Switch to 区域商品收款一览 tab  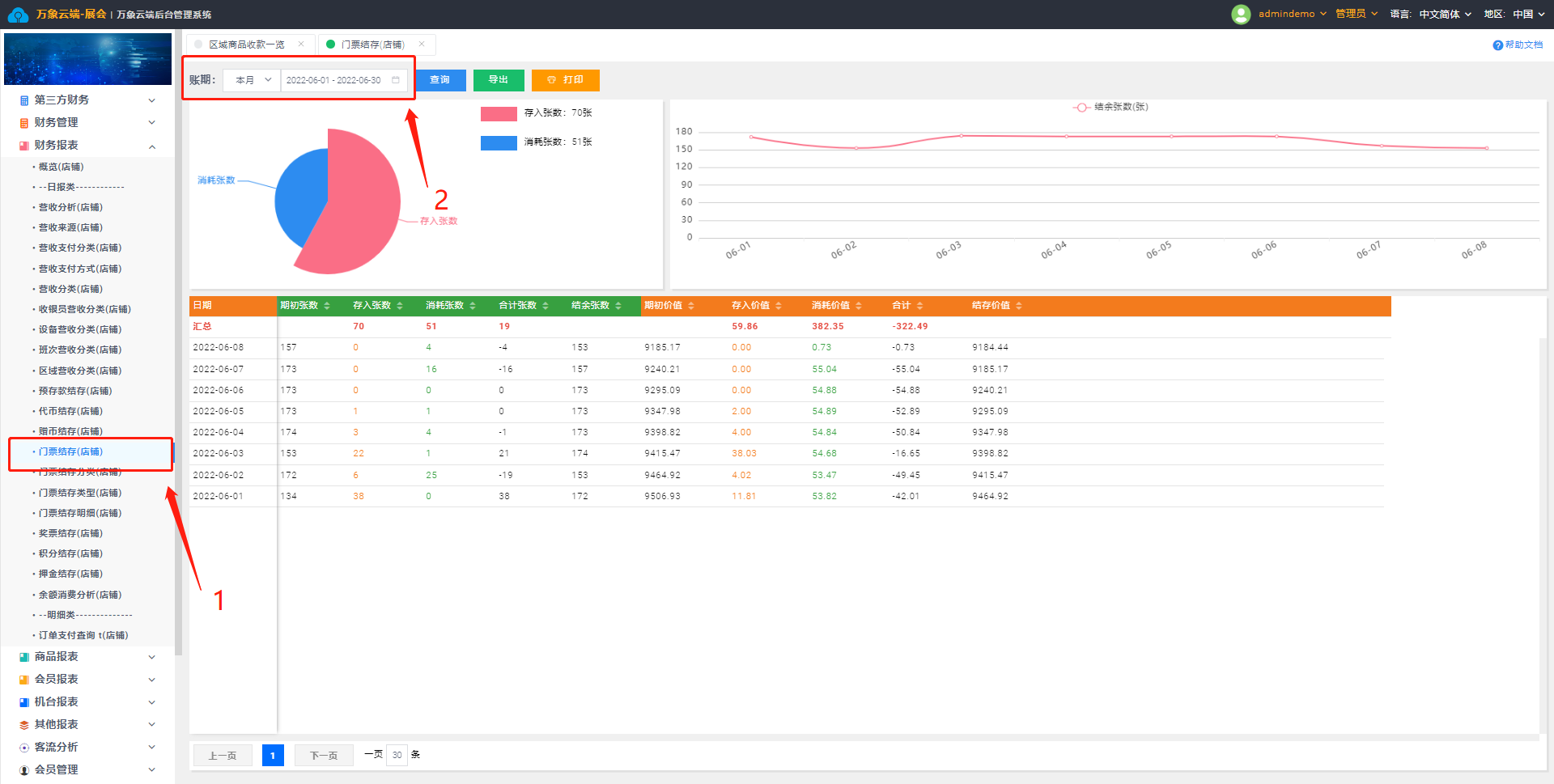246,44
